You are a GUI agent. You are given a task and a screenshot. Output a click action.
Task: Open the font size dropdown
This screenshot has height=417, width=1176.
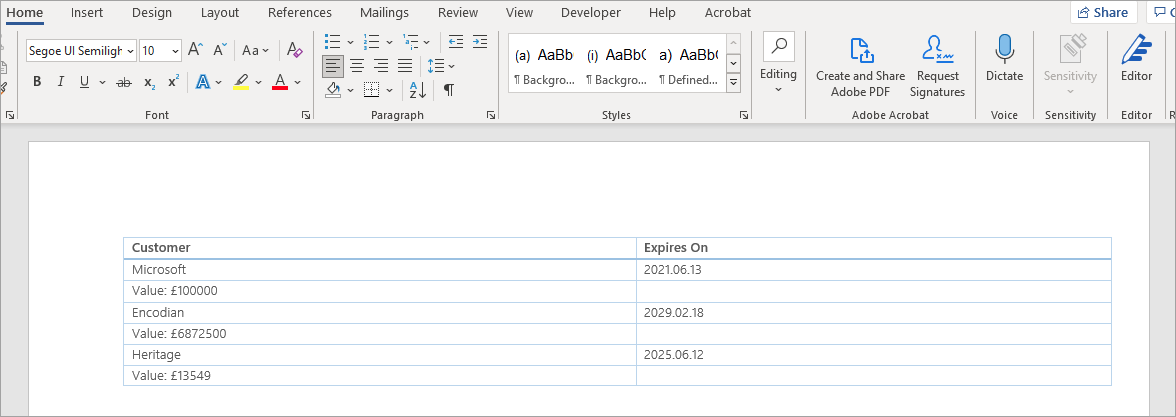tap(176, 50)
